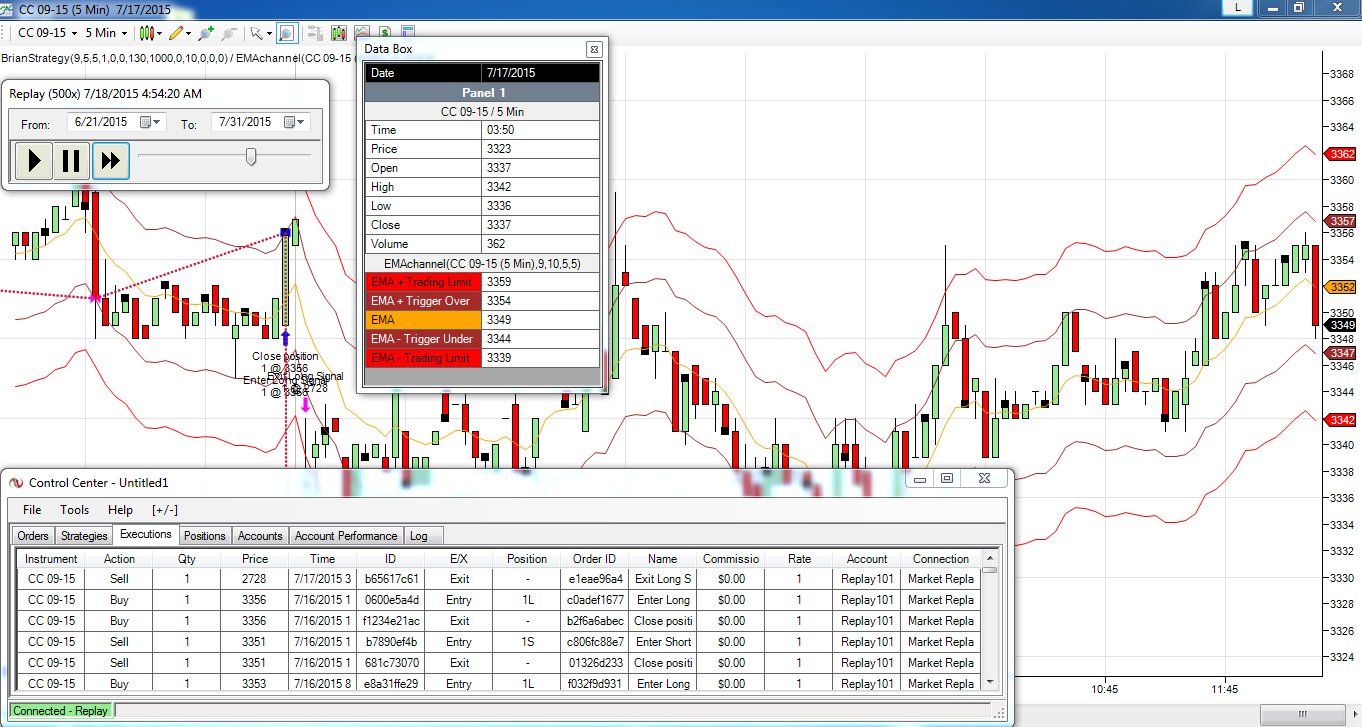The width and height of the screenshot is (1362, 727).
Task: Click the Exit Long S name cell
Action: coord(662,579)
